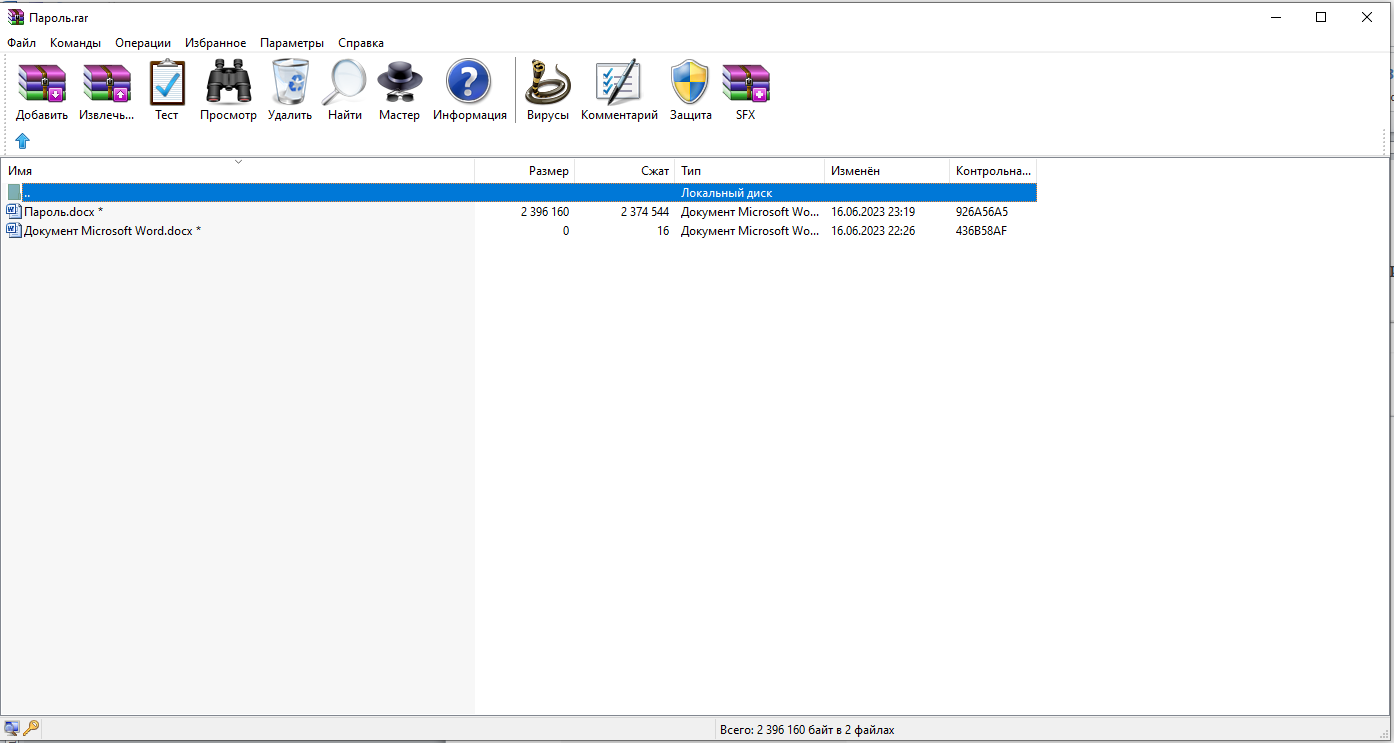Viewport: 1394px width, 743px height.
Task: Click the key password icon in status bar
Action: click(x=31, y=728)
